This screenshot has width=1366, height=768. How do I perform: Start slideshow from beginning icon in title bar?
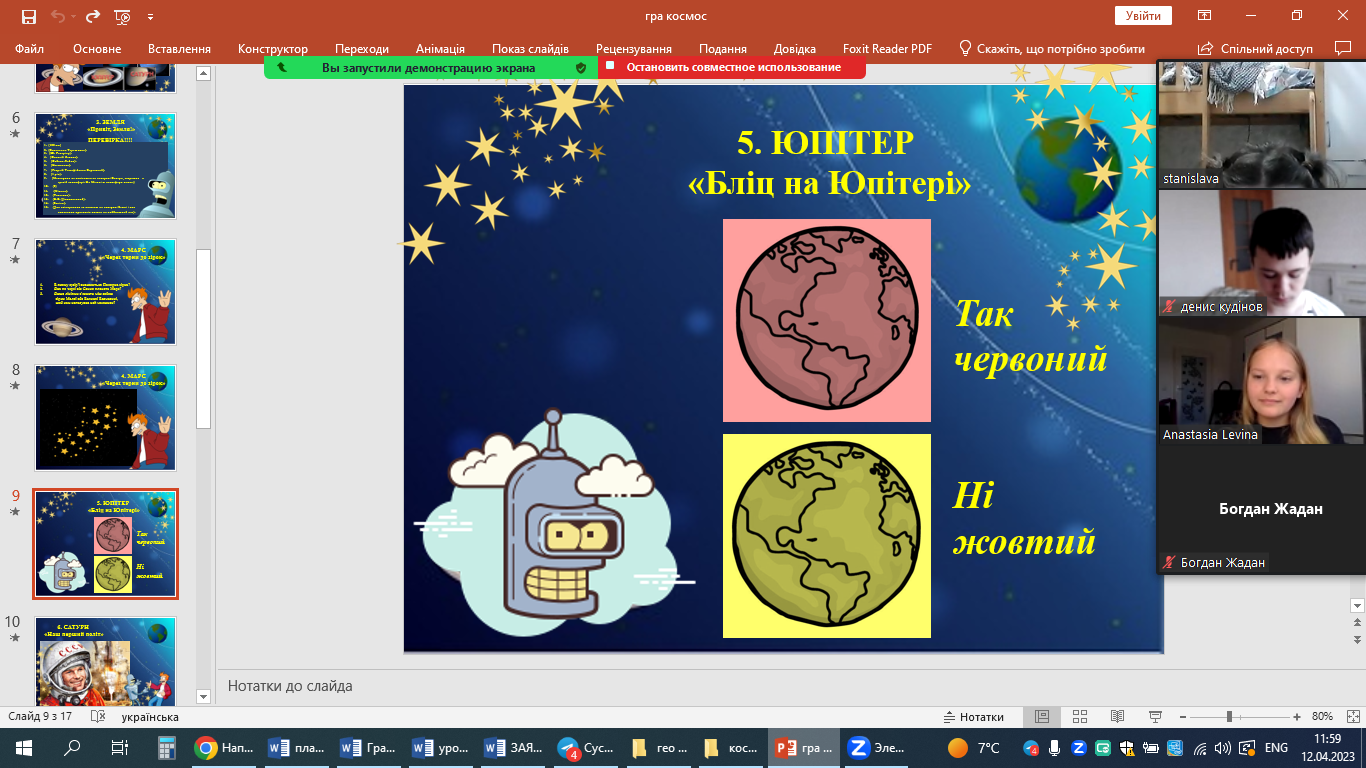(x=122, y=16)
